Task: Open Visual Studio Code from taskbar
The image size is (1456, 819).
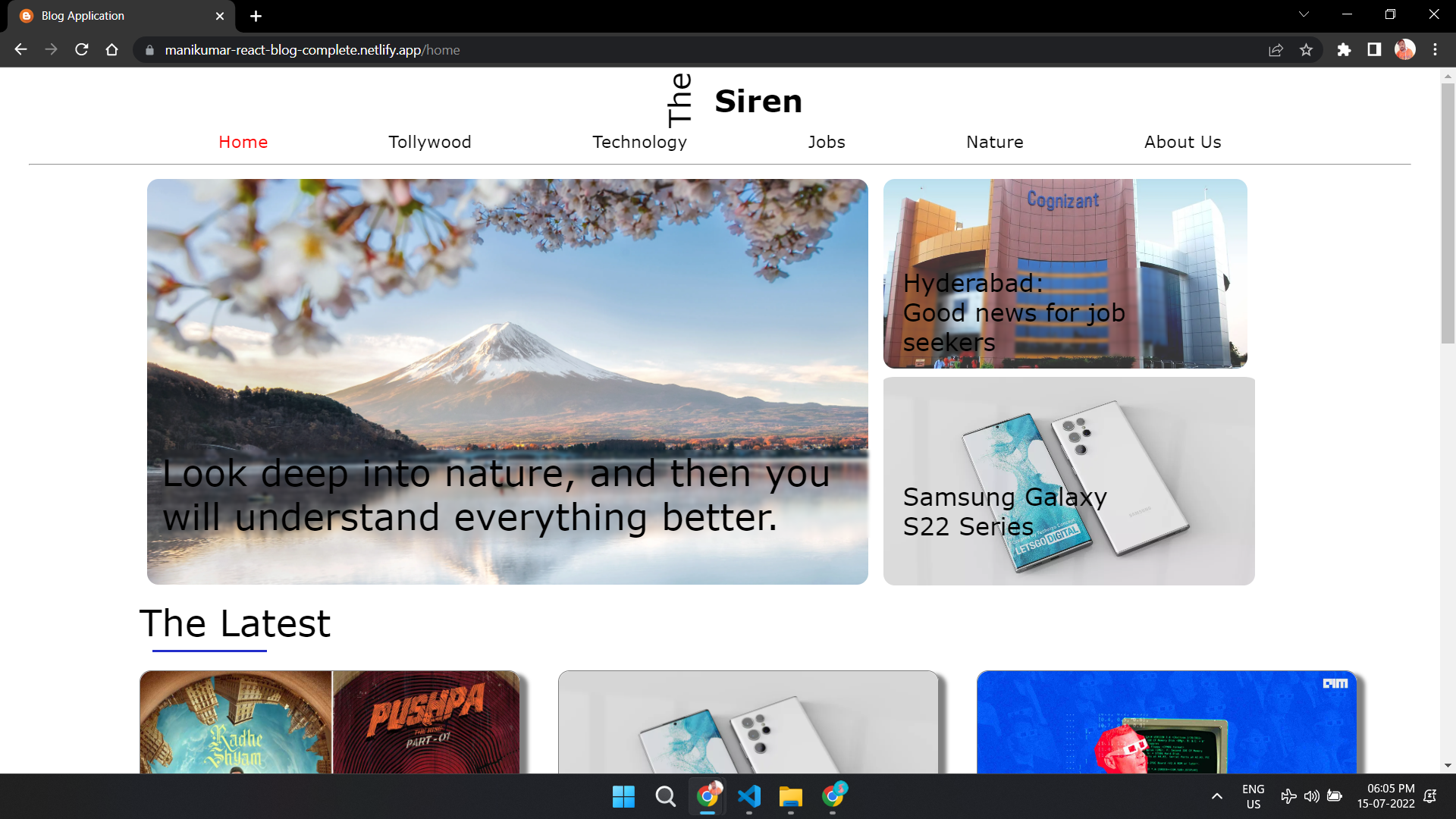Action: (749, 796)
